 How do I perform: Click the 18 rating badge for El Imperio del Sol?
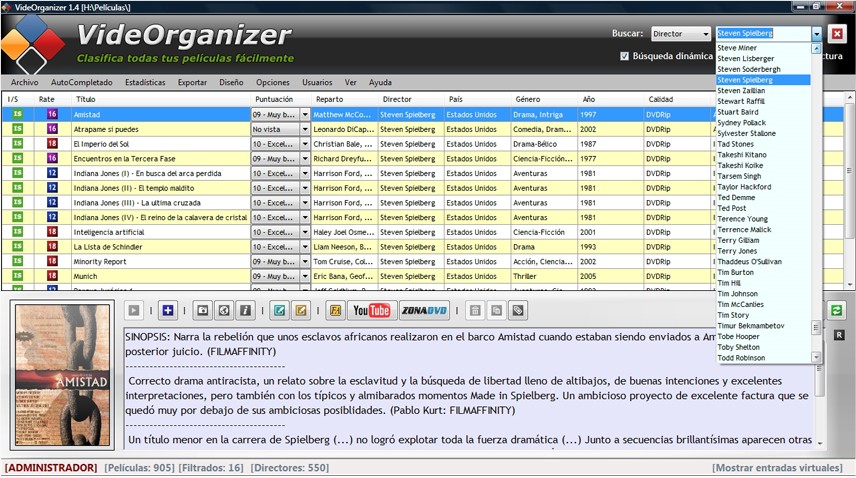tap(52, 144)
